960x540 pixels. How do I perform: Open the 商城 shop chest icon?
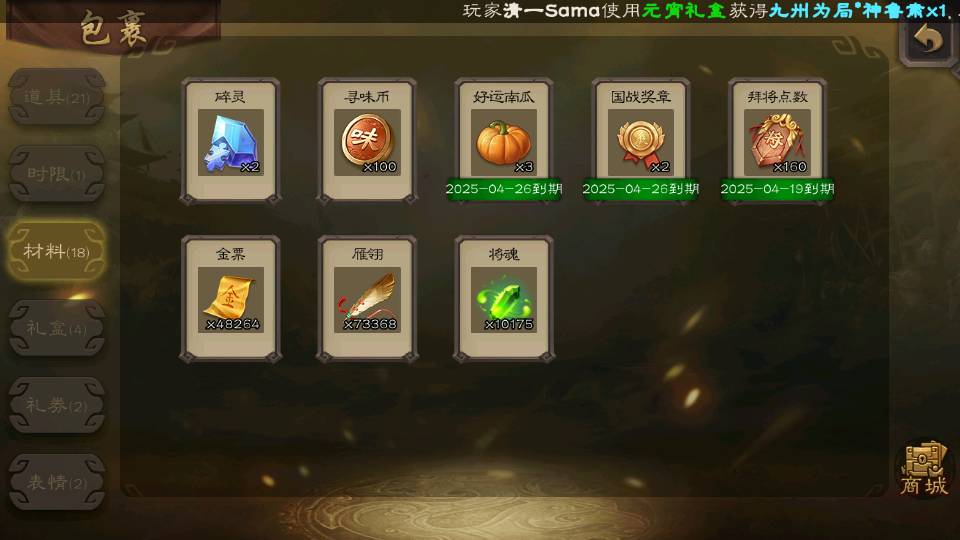click(x=924, y=468)
